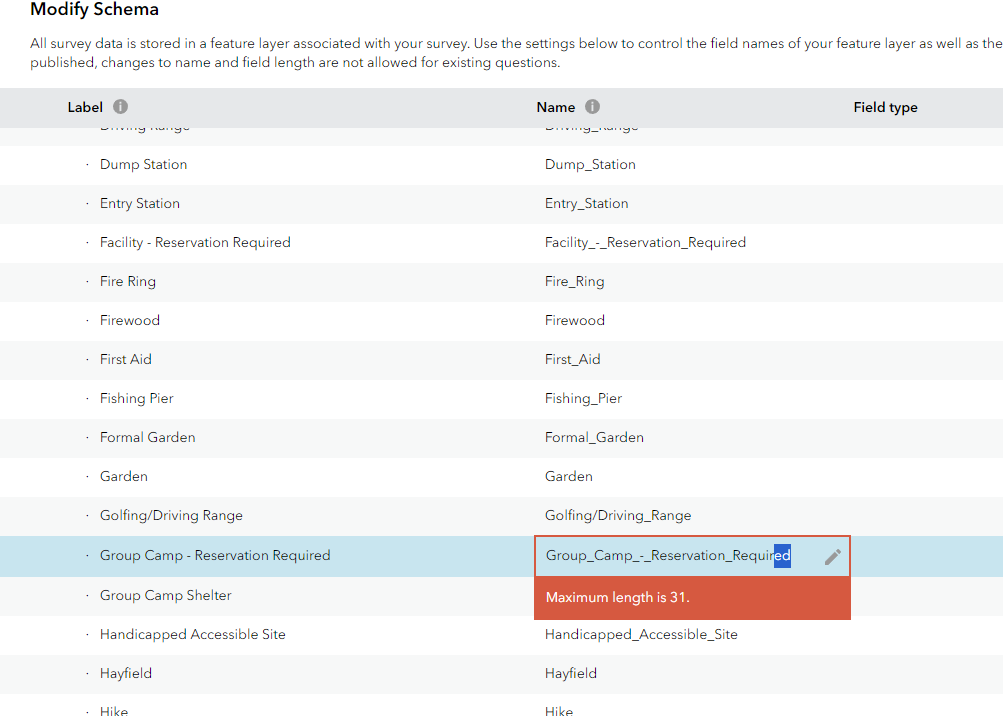Select the Hayfield row

[x=126, y=673]
